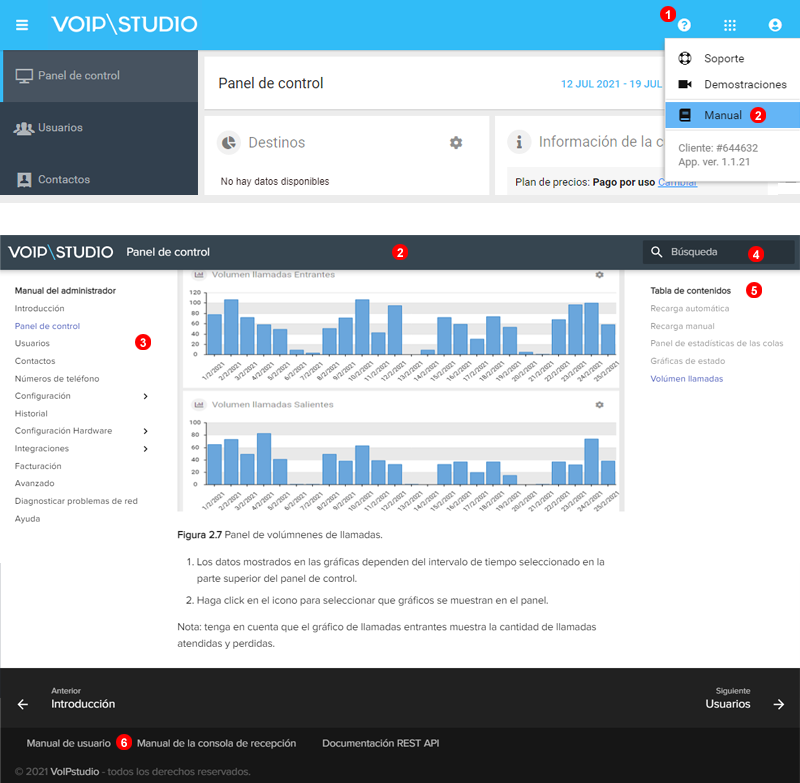Click the left arrow for previous page
The height and width of the screenshot is (783, 800).
coord(22,704)
